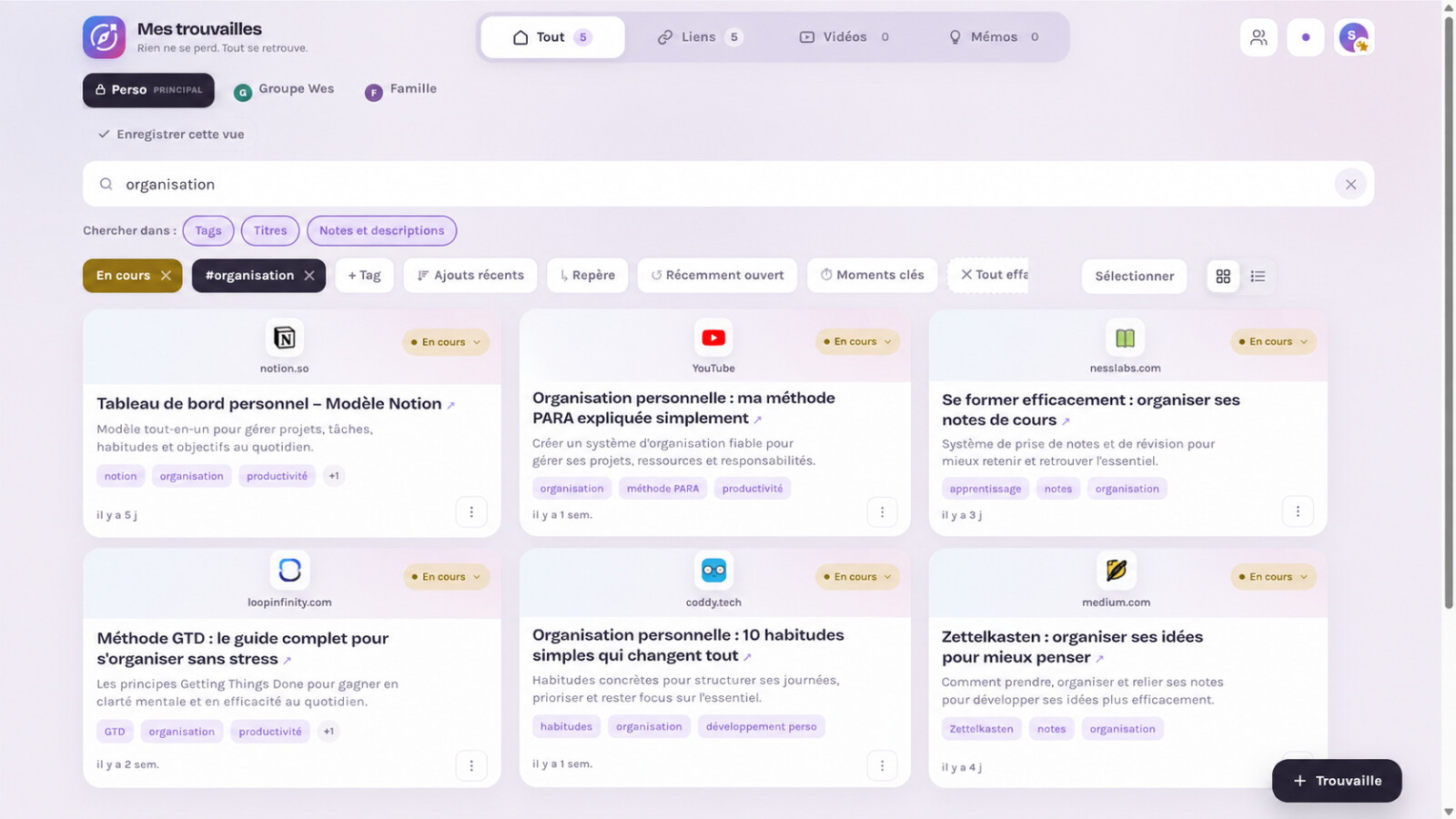The height and width of the screenshot is (819, 1456).
Task: Click the medium.com site icon
Action: (x=1117, y=570)
